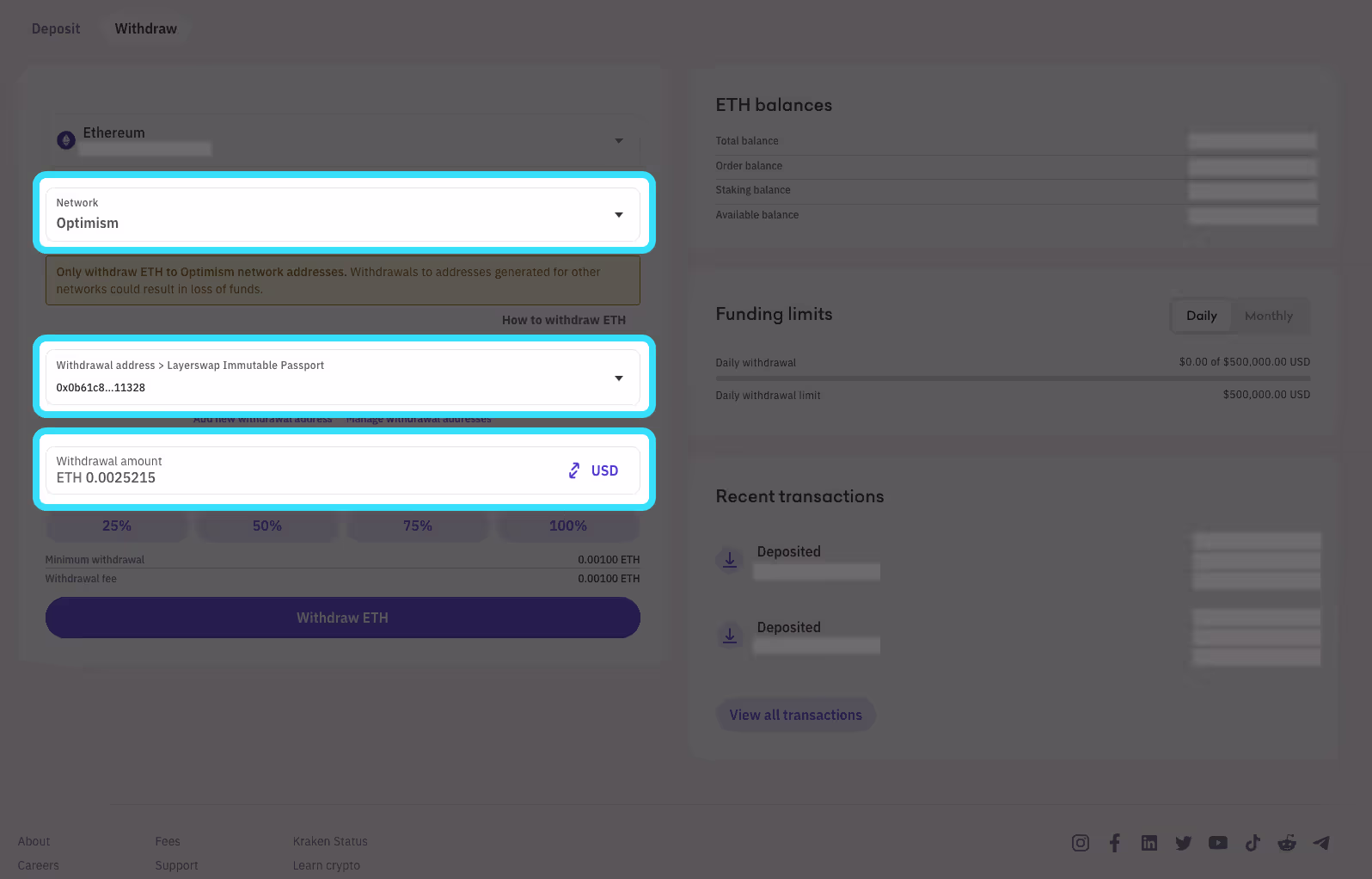Select 100% of balance
The height and width of the screenshot is (879, 1372).
click(x=568, y=526)
